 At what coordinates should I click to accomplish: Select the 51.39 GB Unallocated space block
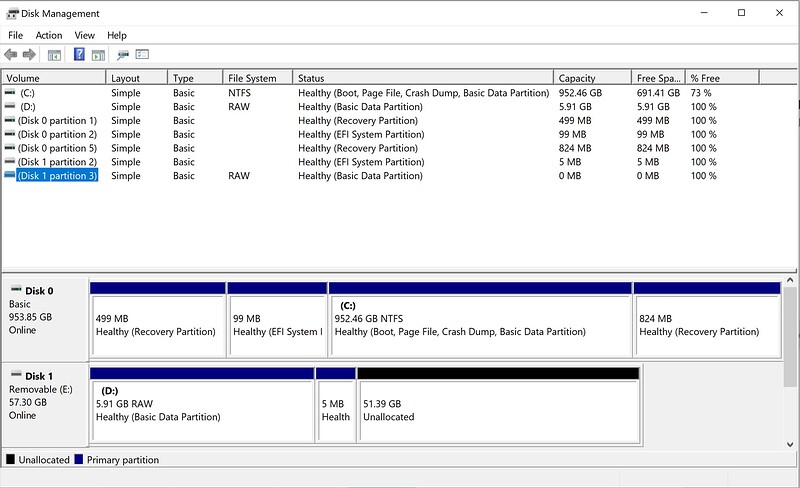click(498, 410)
